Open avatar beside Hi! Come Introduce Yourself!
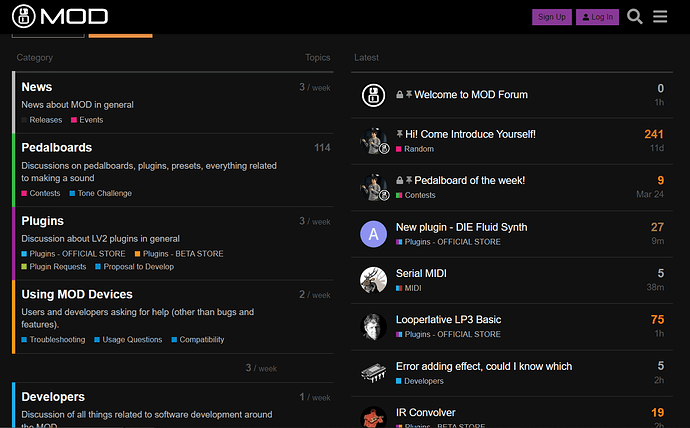Screen dimensions: 690x428 (373, 141)
